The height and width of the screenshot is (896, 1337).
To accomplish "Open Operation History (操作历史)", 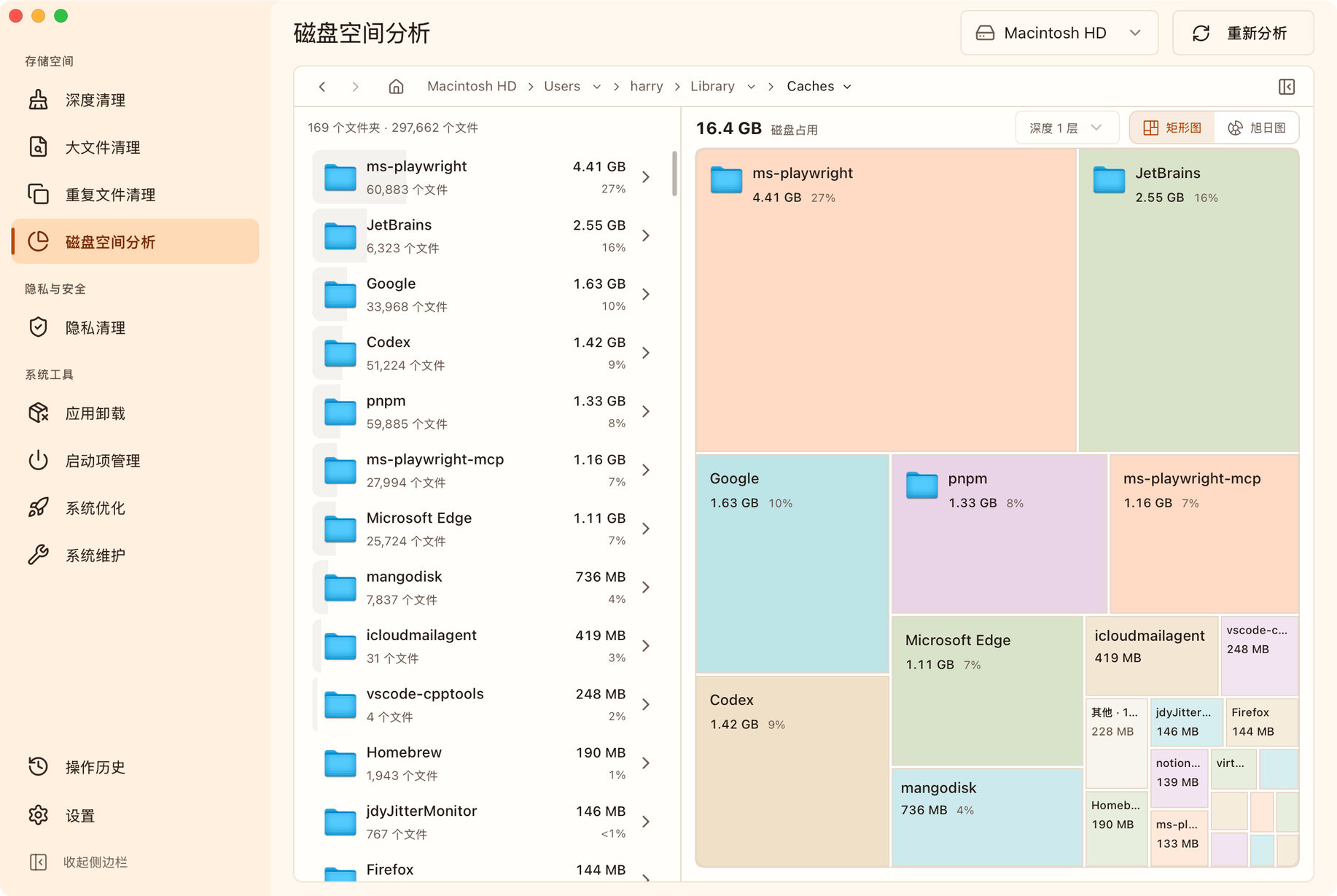I will pyautogui.click(x=135, y=767).
